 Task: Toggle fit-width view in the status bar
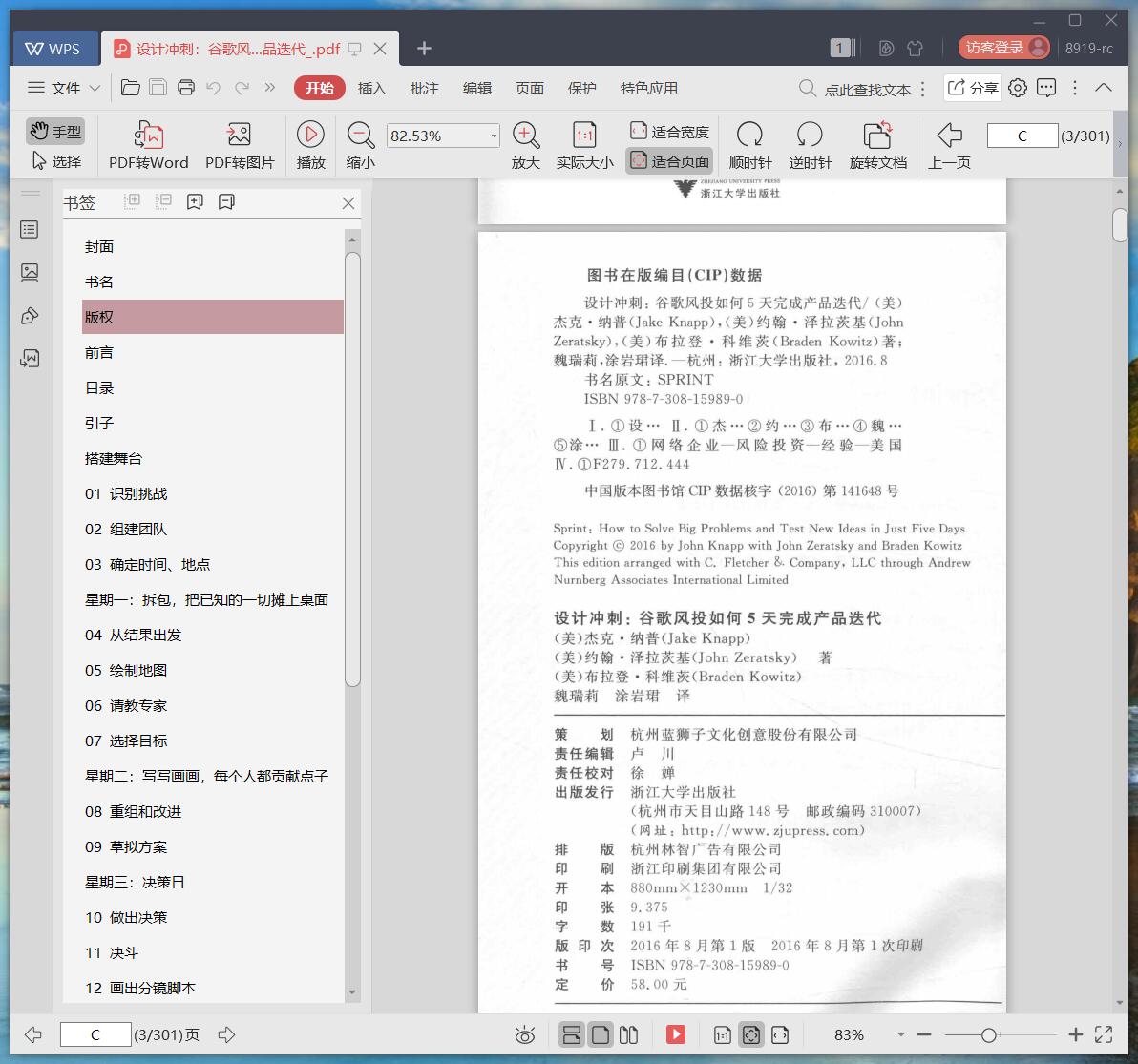[780, 1035]
